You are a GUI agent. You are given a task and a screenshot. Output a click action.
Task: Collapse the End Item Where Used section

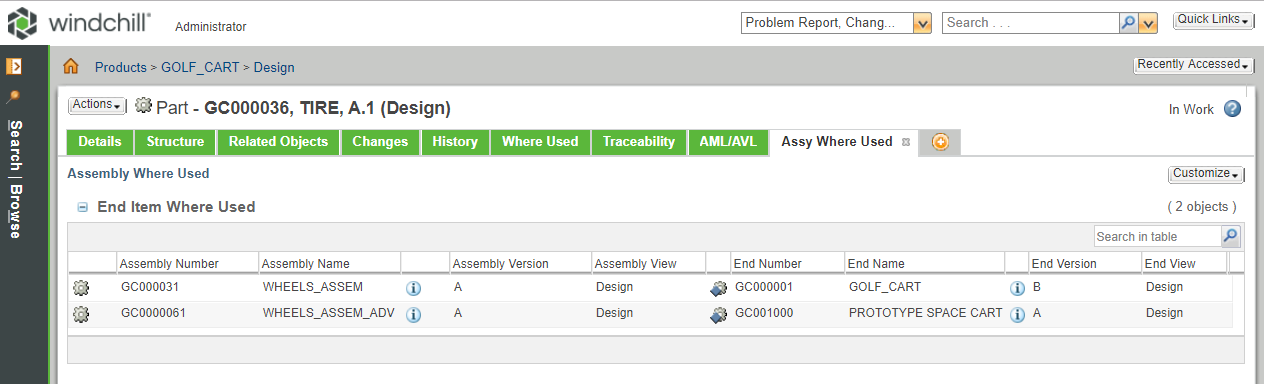click(83, 207)
